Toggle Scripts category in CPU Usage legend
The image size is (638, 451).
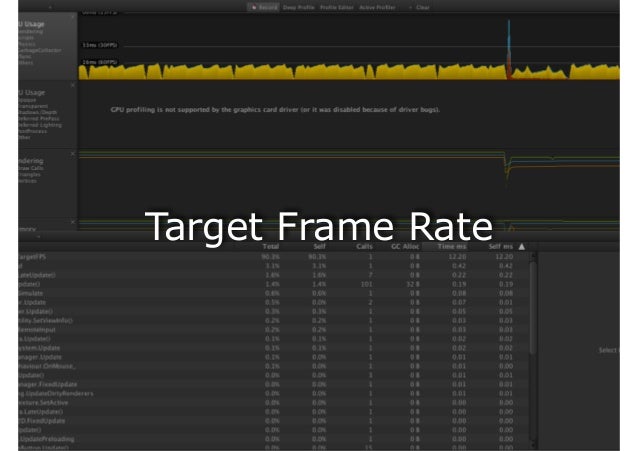coord(26,37)
